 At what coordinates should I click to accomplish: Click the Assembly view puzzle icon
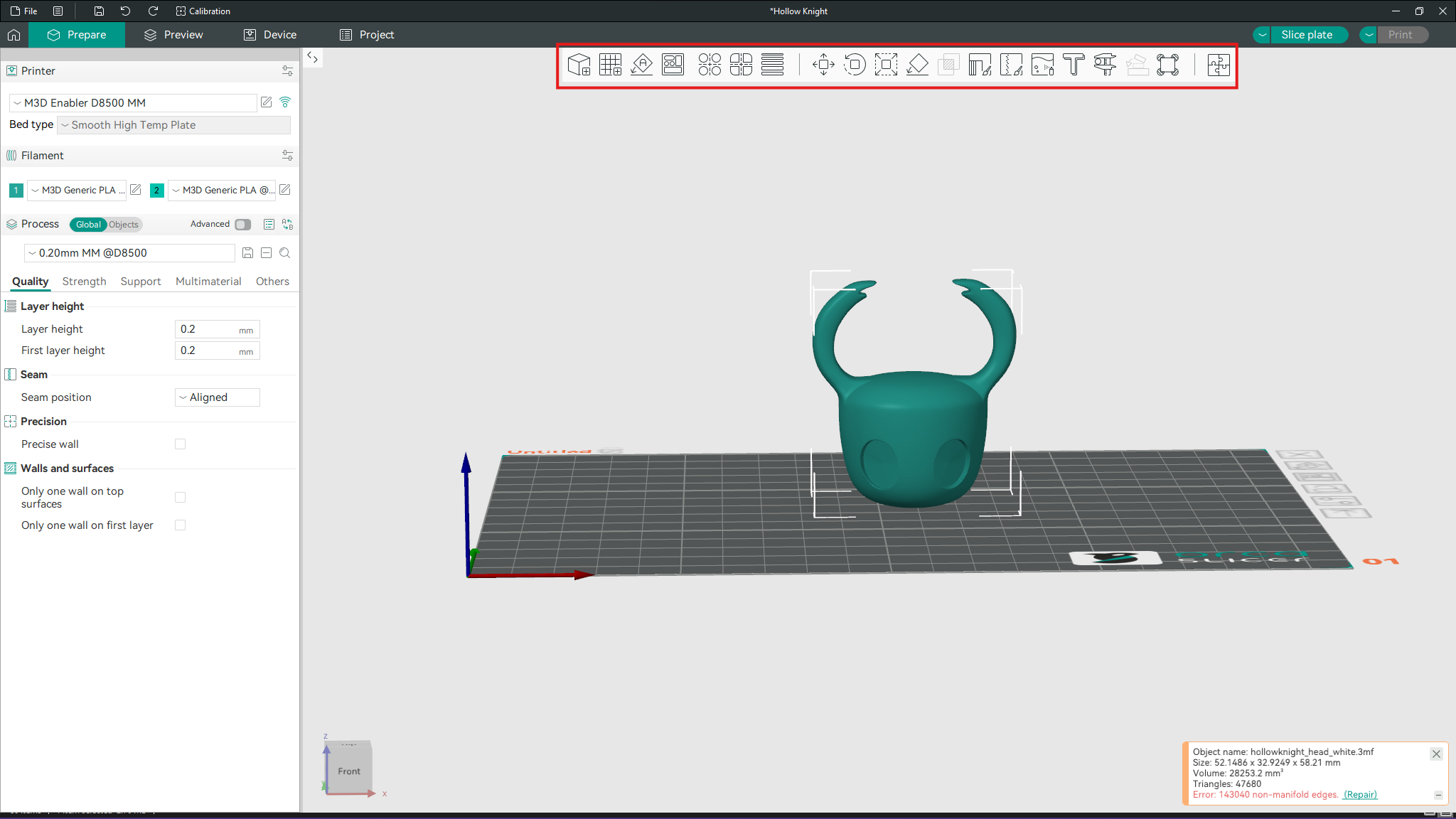click(1218, 65)
